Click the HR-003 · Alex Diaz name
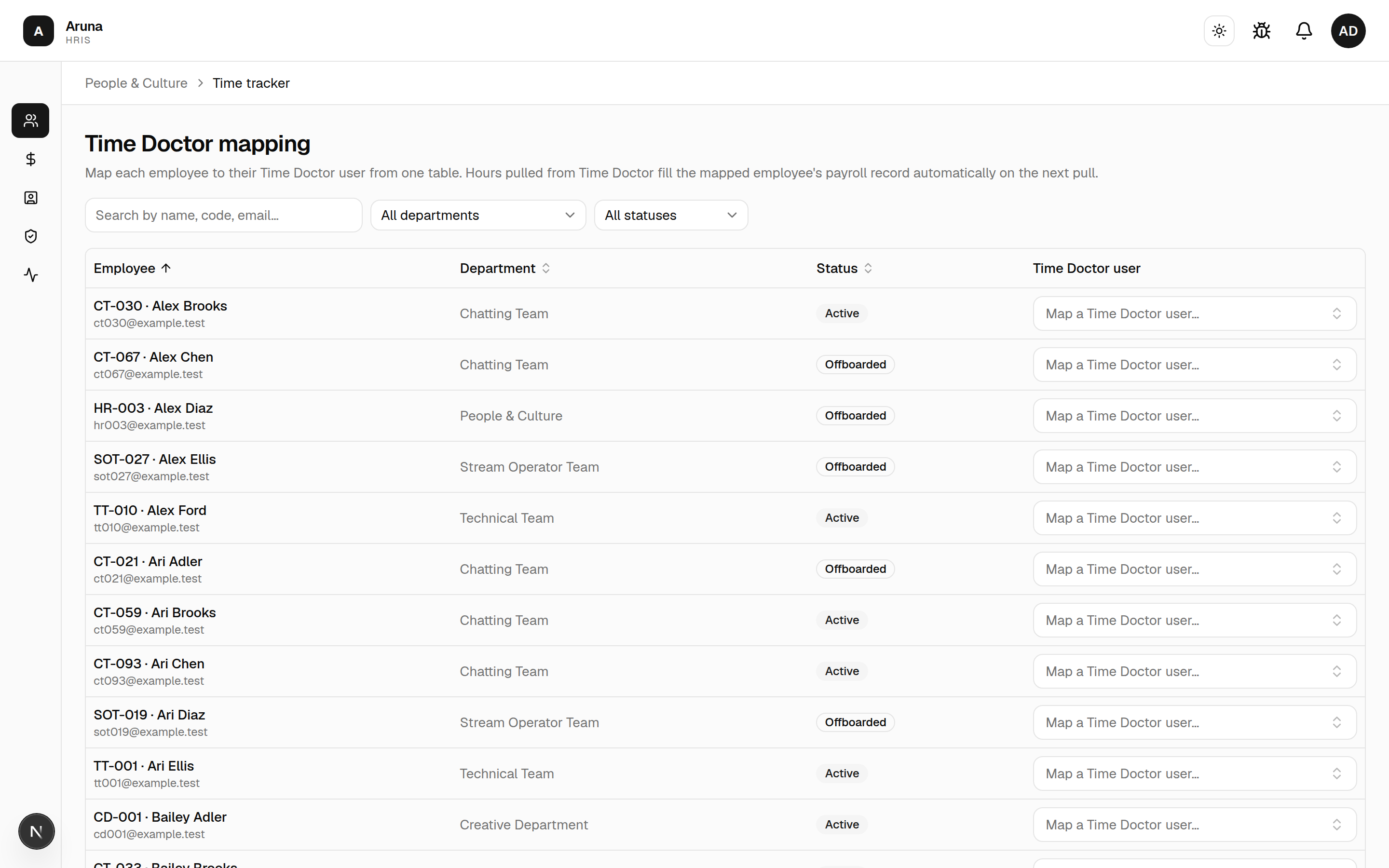Viewport: 1389px width, 868px height. (x=153, y=408)
